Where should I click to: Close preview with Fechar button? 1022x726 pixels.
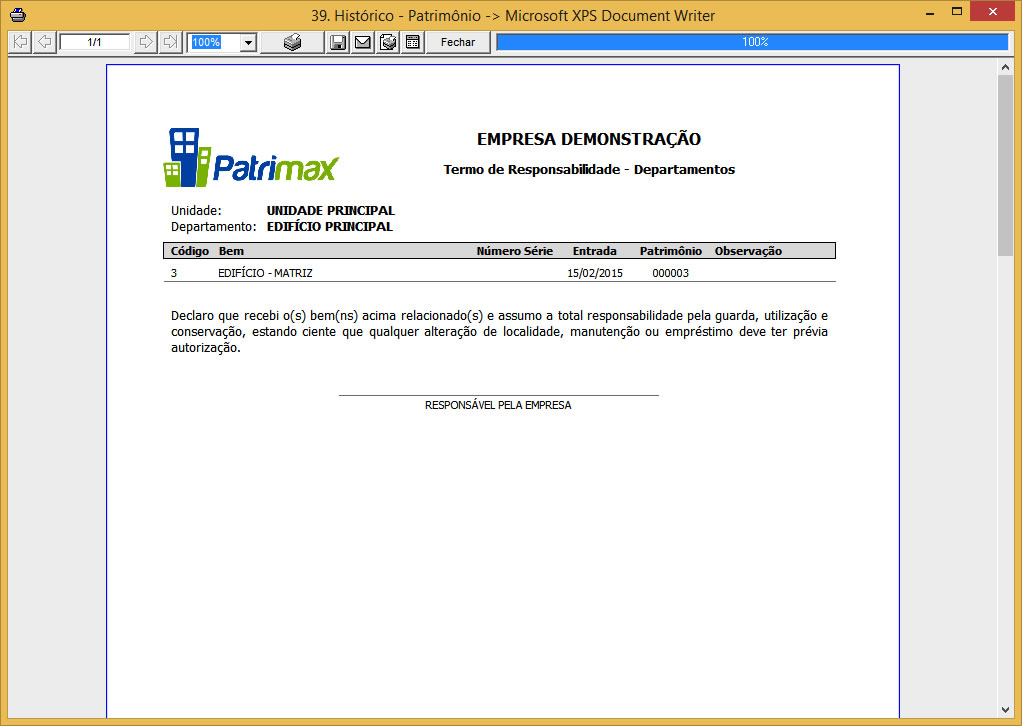pos(458,42)
